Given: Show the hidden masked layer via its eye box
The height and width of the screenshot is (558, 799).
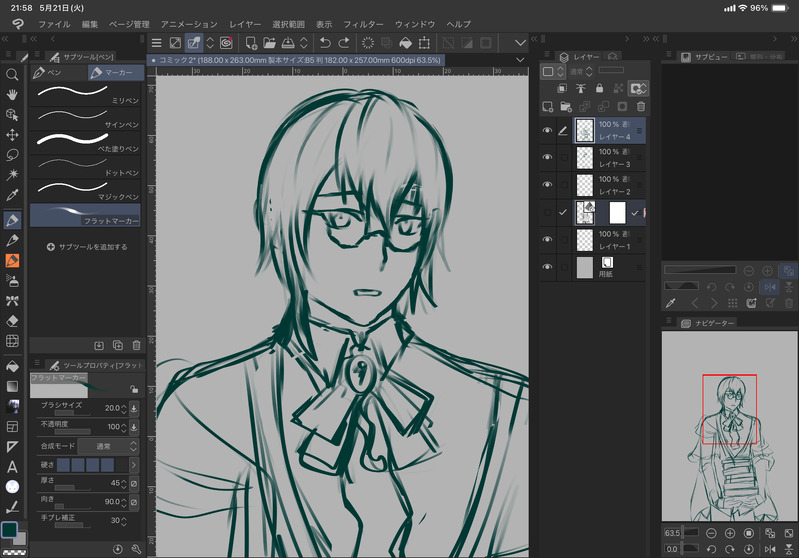Looking at the screenshot, I should 547,212.
